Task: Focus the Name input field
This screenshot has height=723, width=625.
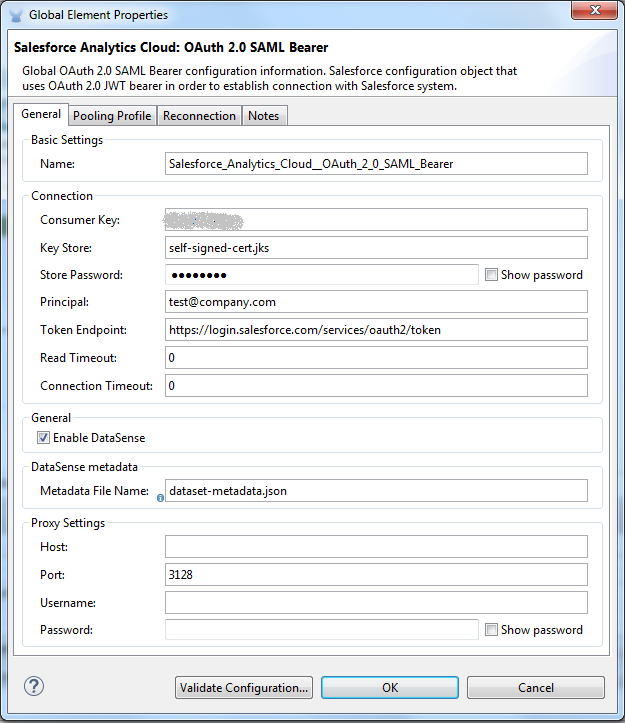Action: click(376, 164)
